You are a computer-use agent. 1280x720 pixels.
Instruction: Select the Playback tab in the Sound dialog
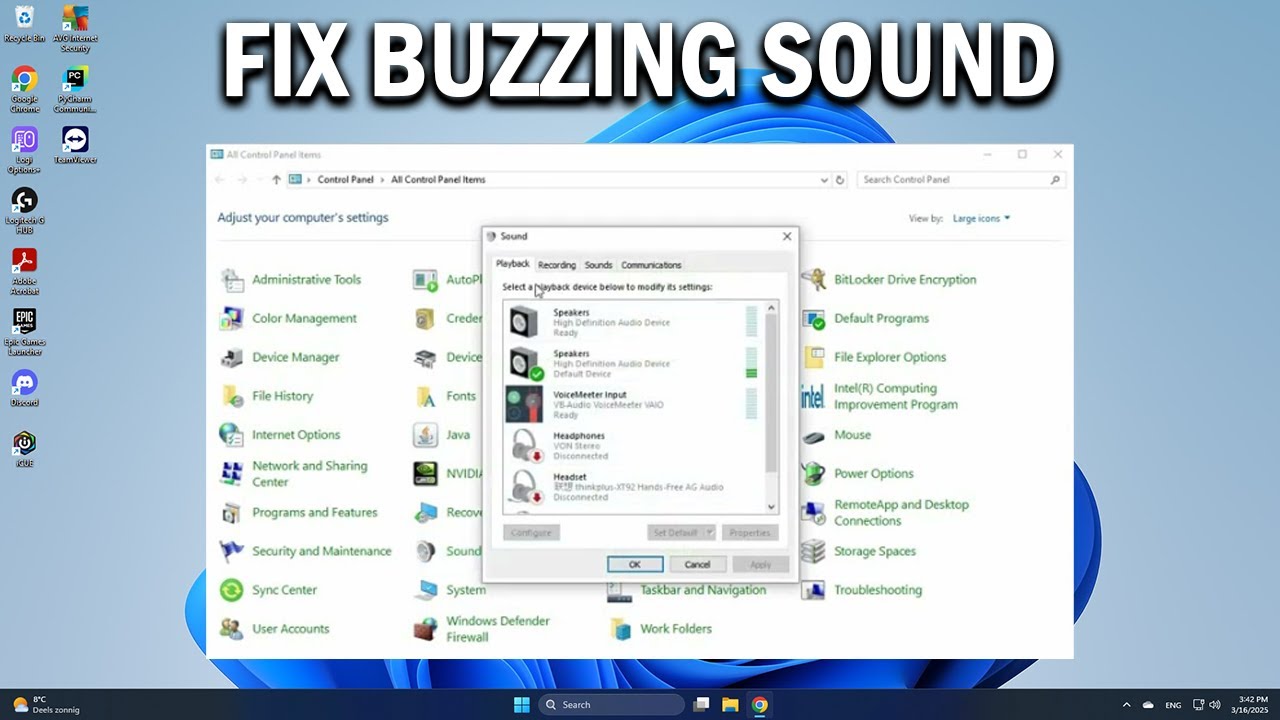click(513, 264)
